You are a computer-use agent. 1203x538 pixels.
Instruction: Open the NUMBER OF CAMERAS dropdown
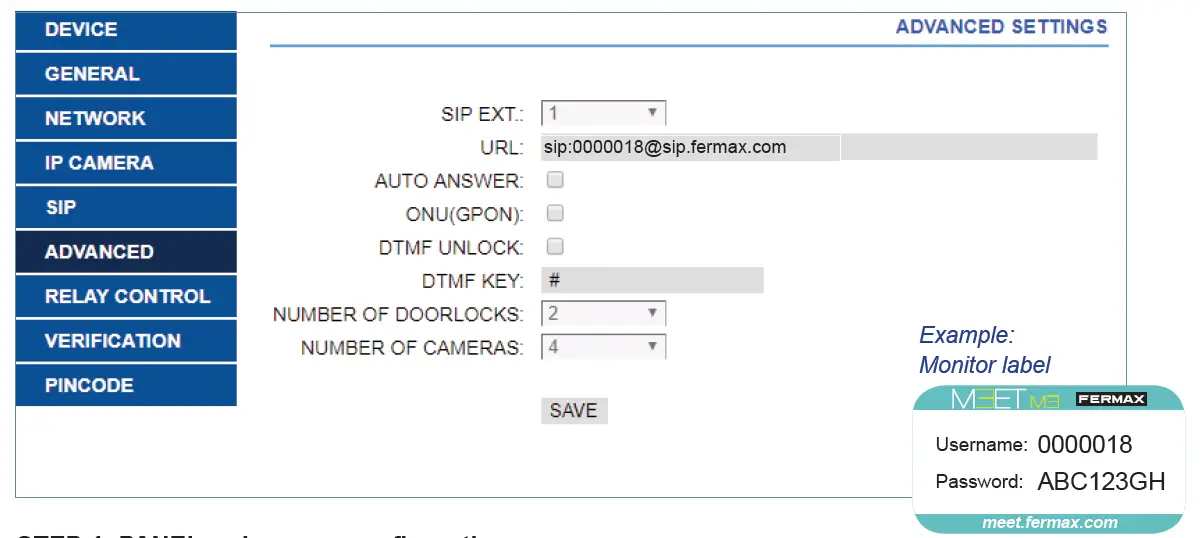[603, 347]
